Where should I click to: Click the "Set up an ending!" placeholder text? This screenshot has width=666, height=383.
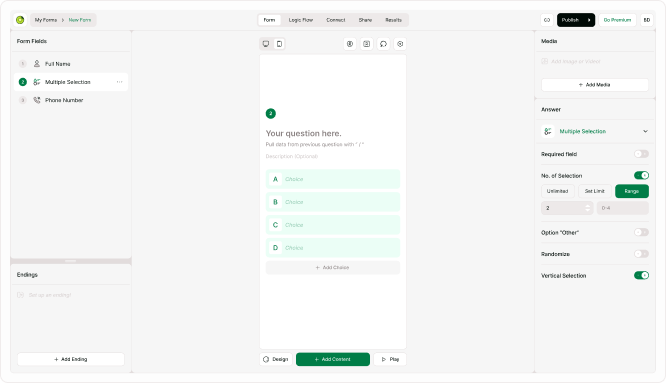point(50,295)
